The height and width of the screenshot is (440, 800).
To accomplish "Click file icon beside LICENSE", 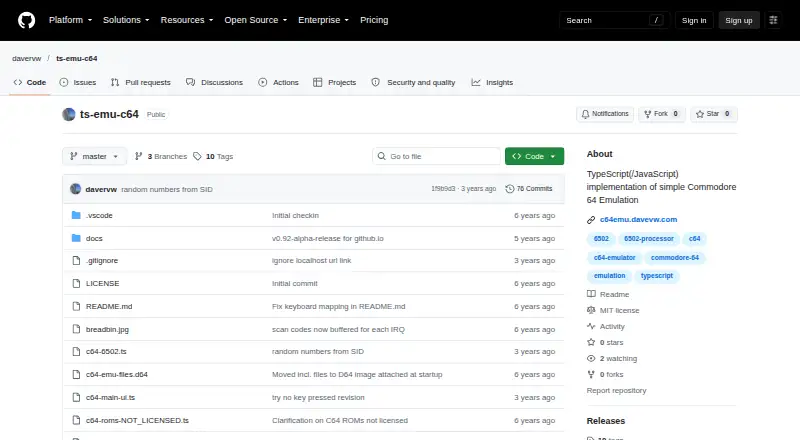I will point(76,283).
